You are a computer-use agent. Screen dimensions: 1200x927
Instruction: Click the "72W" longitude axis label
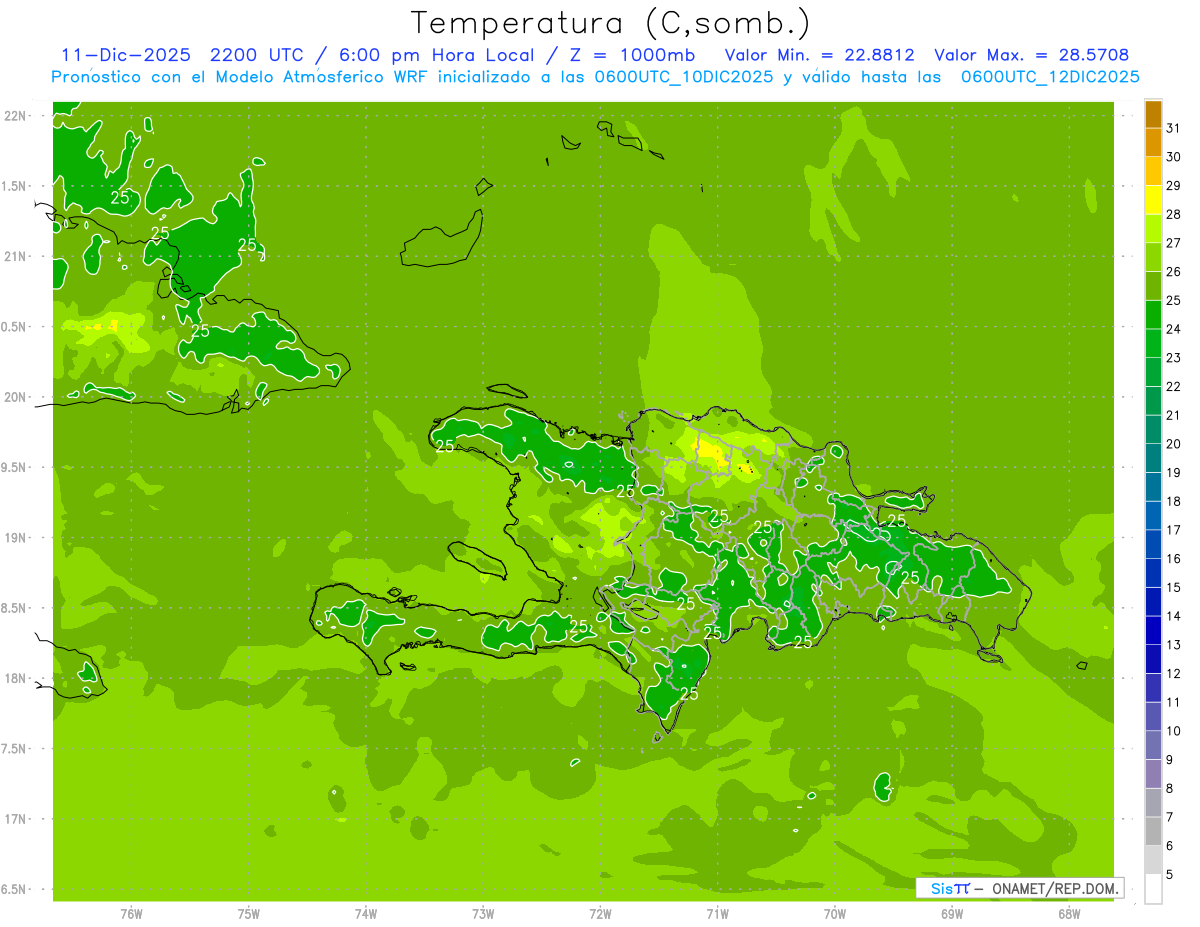click(x=600, y=914)
